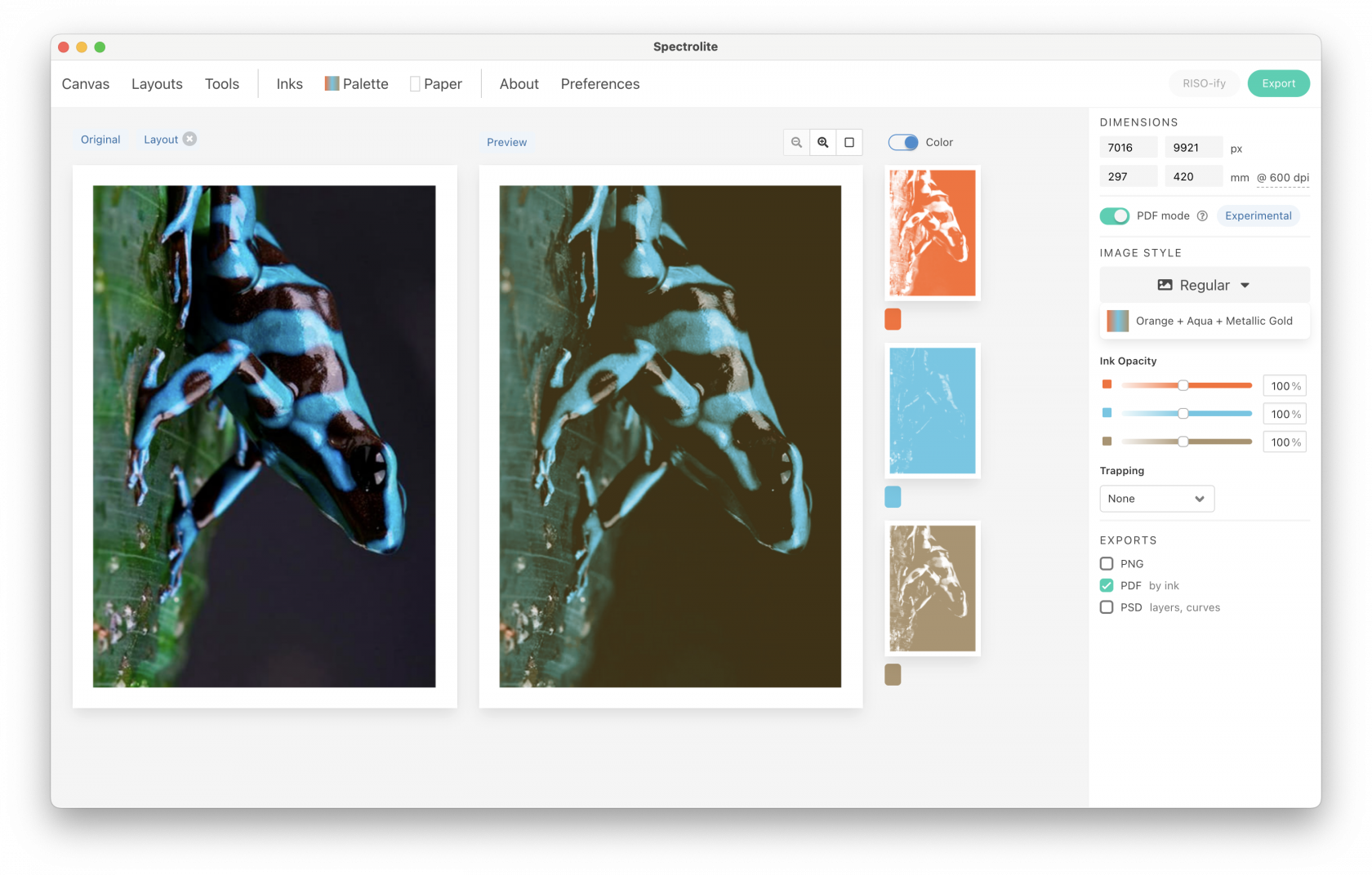Open the Preferences menu item
The width and height of the screenshot is (1372, 875).
coord(599,84)
